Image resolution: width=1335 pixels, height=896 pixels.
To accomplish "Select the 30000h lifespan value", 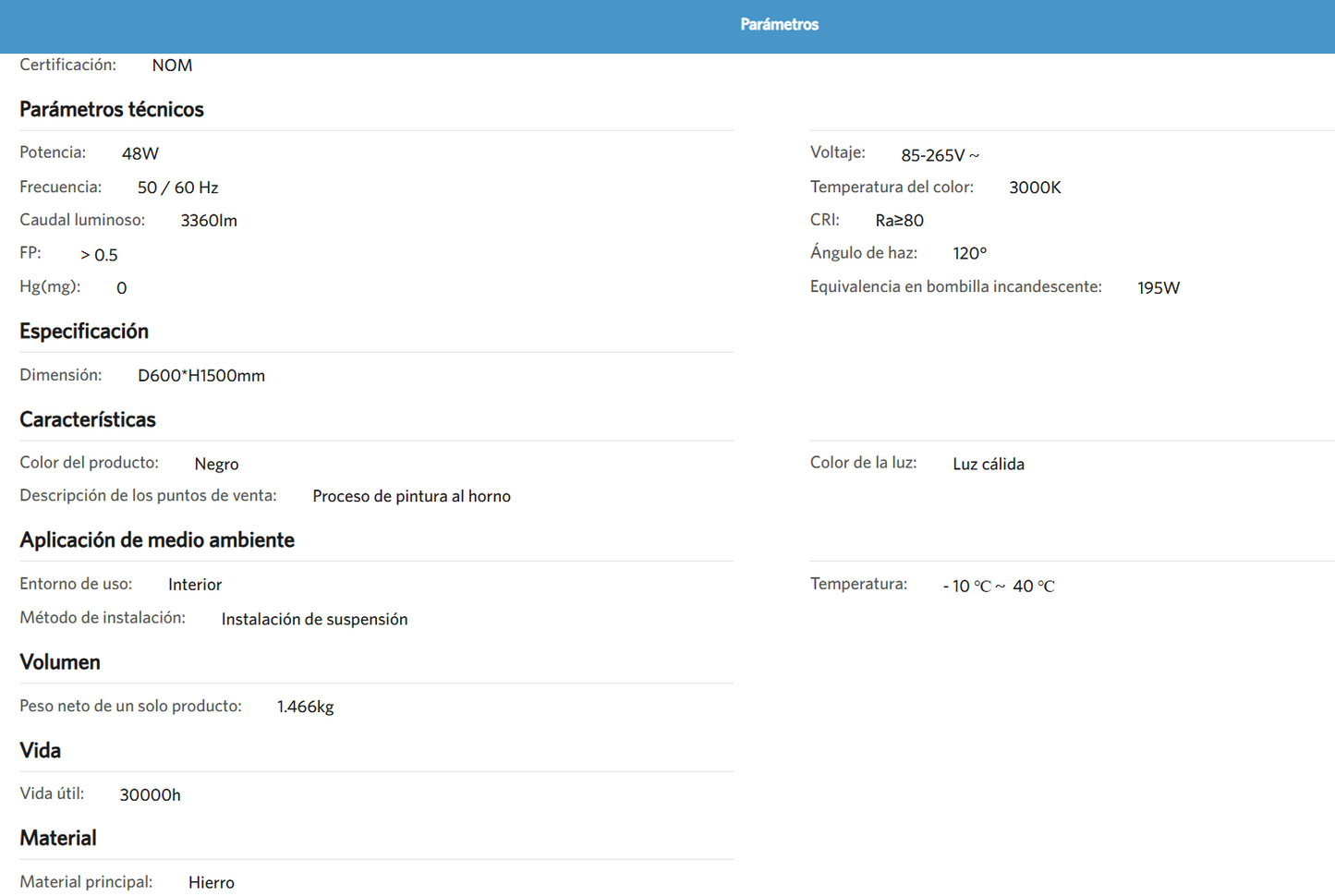I will (x=150, y=794).
